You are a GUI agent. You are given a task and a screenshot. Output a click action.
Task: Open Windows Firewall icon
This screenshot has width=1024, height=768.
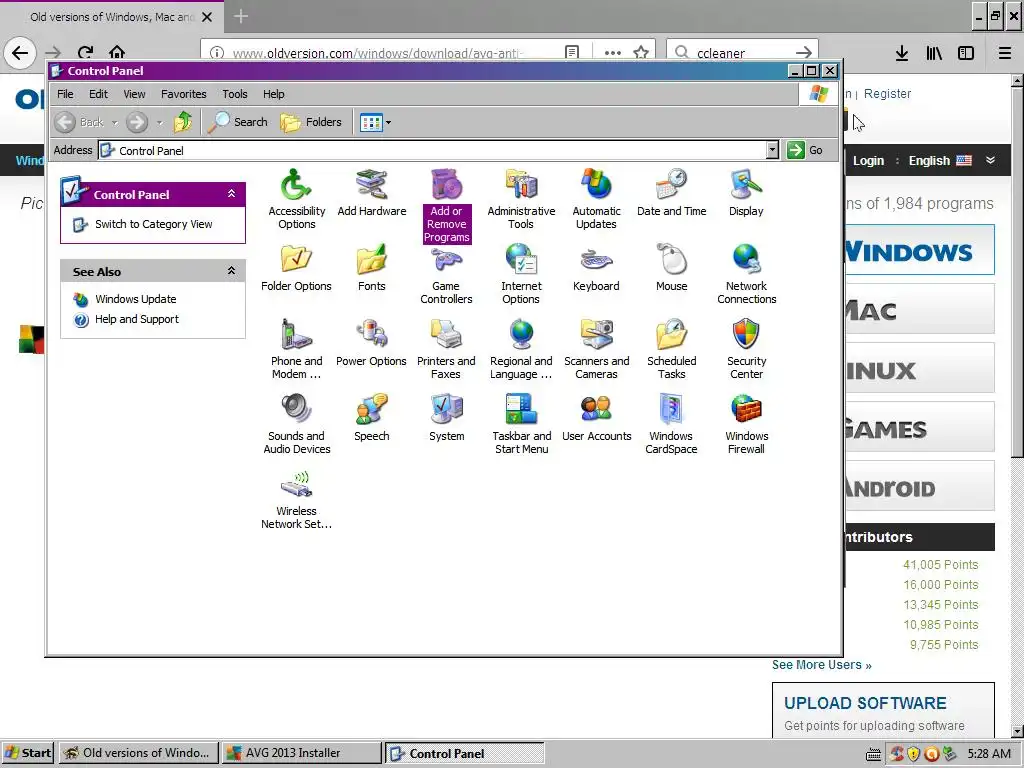coord(746,424)
